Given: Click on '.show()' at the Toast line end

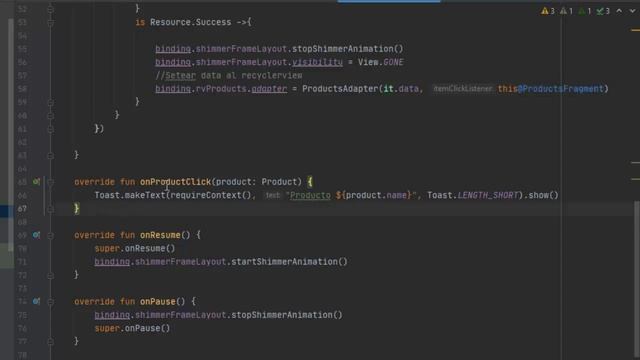Looking at the screenshot, I should tap(541, 195).
